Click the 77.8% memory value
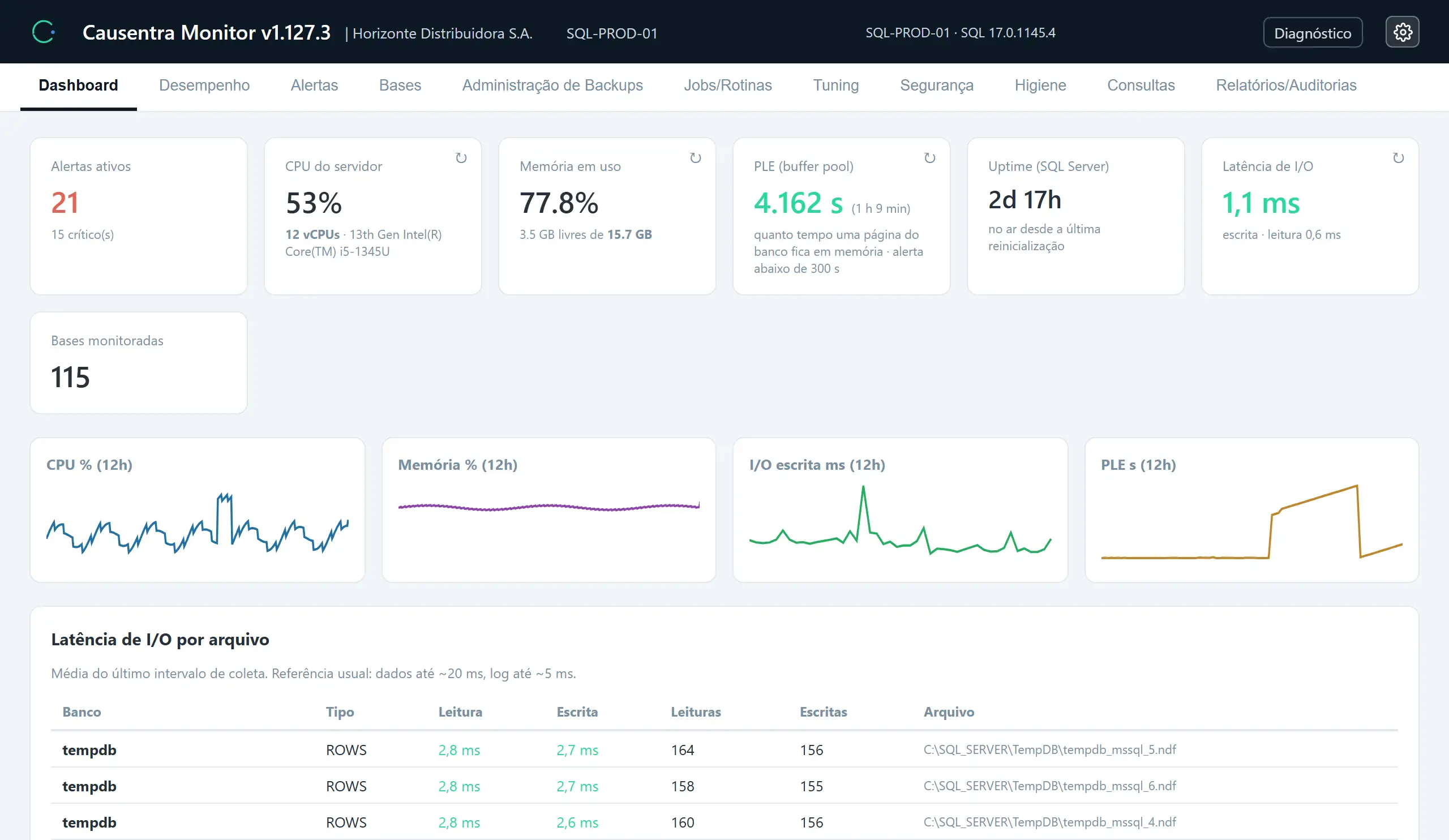Viewport: 1449px width, 840px height. pos(559,203)
